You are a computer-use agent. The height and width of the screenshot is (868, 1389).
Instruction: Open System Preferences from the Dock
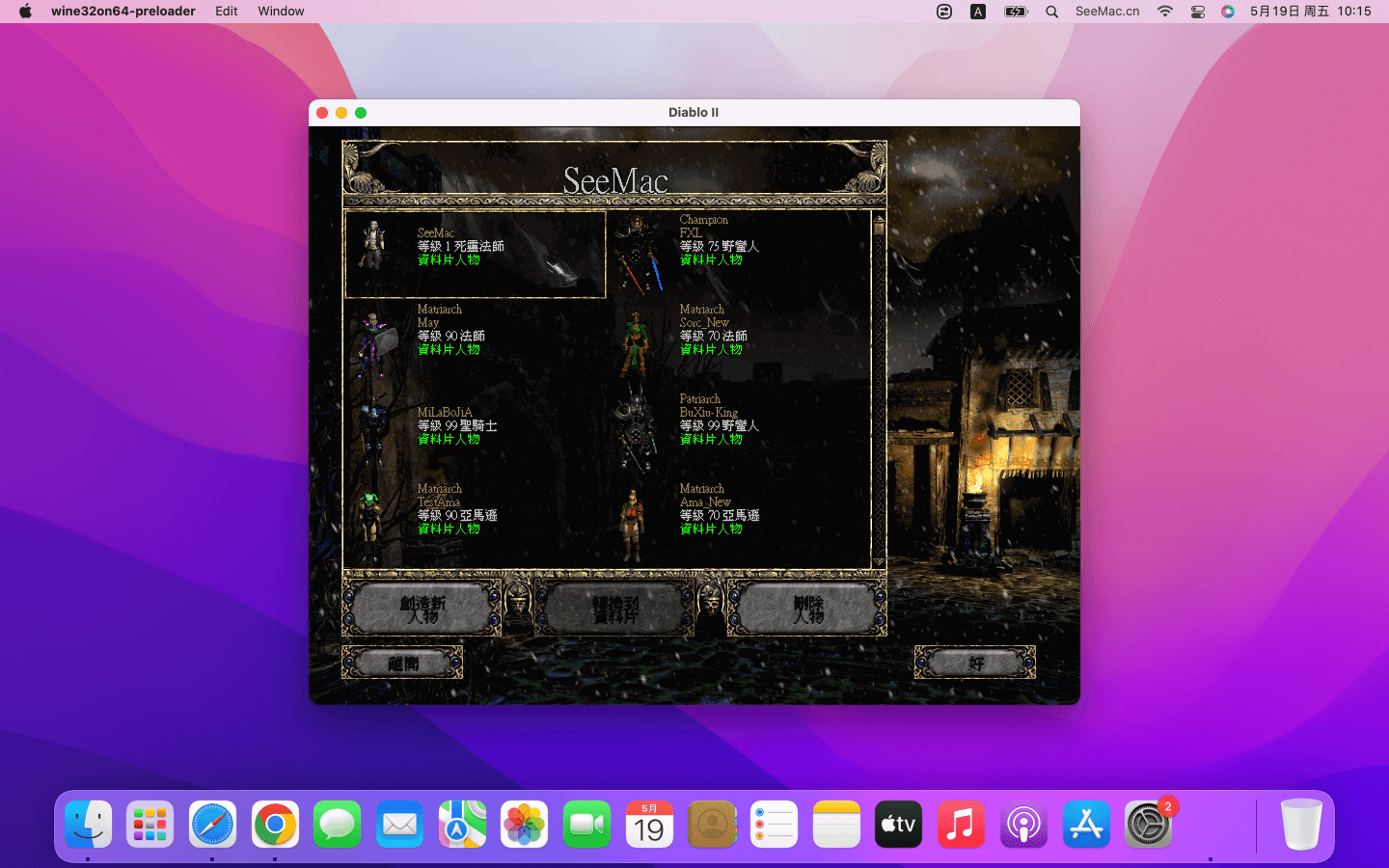click(1148, 825)
